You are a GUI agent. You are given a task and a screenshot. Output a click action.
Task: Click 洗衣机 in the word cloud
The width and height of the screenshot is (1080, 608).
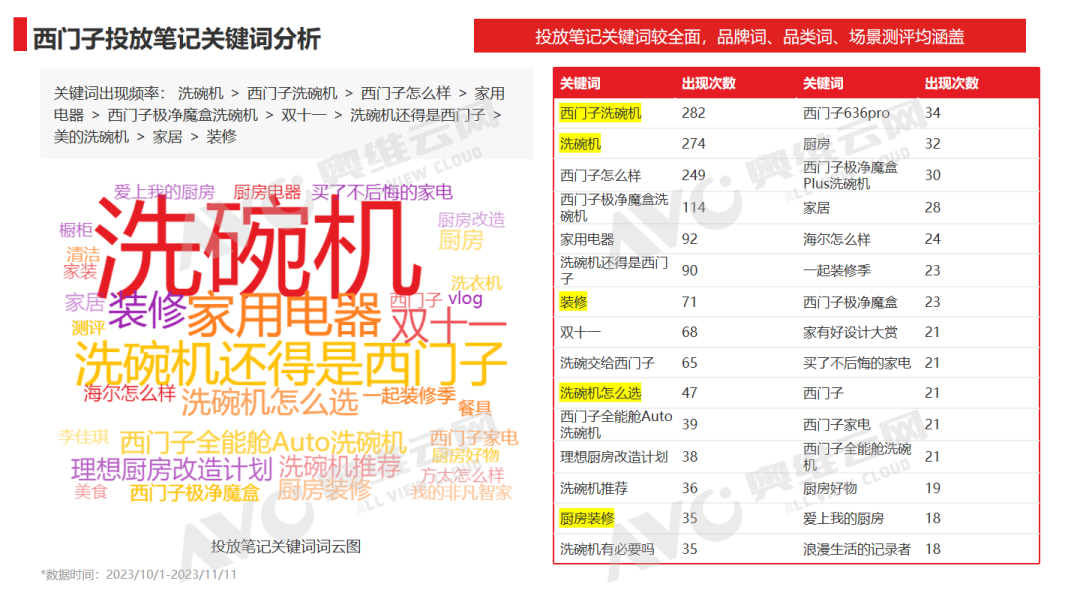coord(476,283)
